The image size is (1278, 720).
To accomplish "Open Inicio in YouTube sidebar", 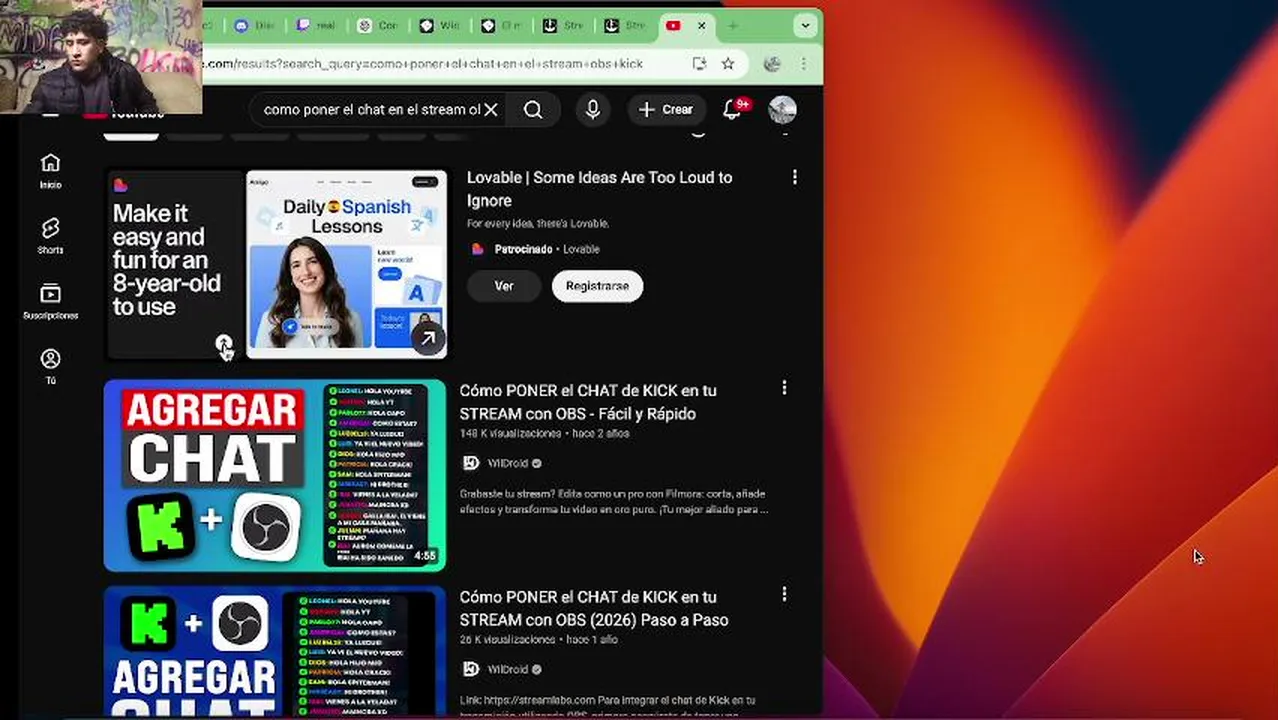I will 50,171.
